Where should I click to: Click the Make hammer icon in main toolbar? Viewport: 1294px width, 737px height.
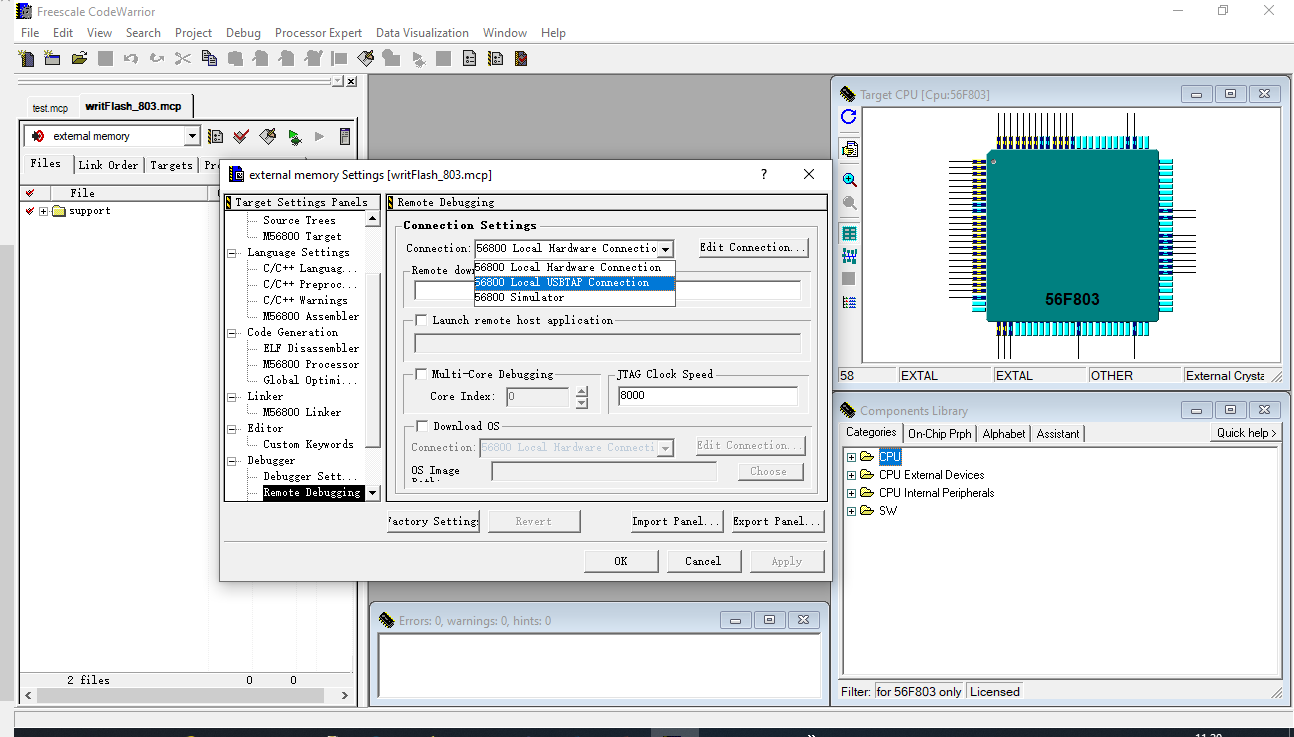(x=365, y=58)
